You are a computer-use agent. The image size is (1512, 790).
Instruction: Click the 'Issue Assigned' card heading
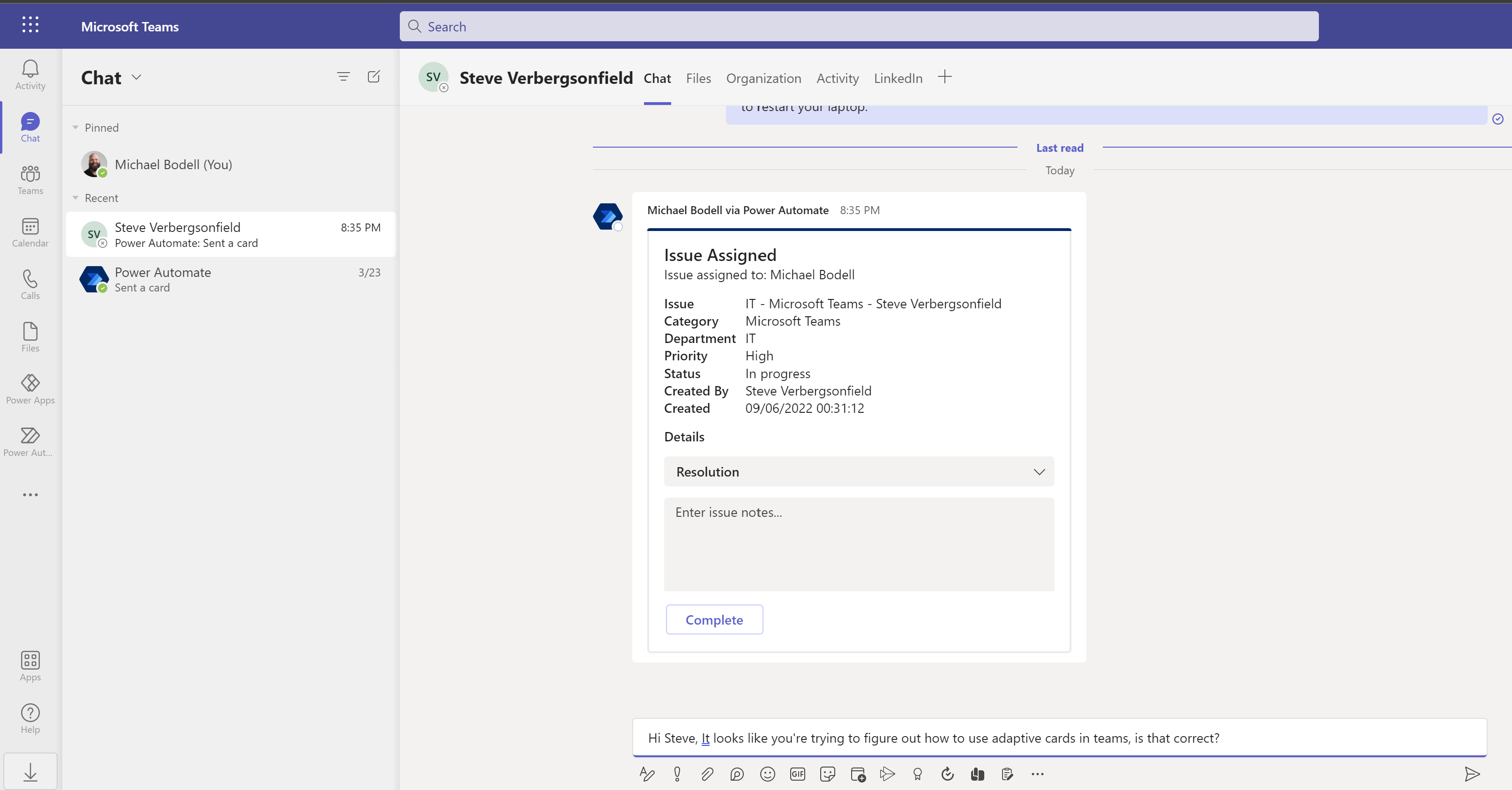[x=719, y=255]
